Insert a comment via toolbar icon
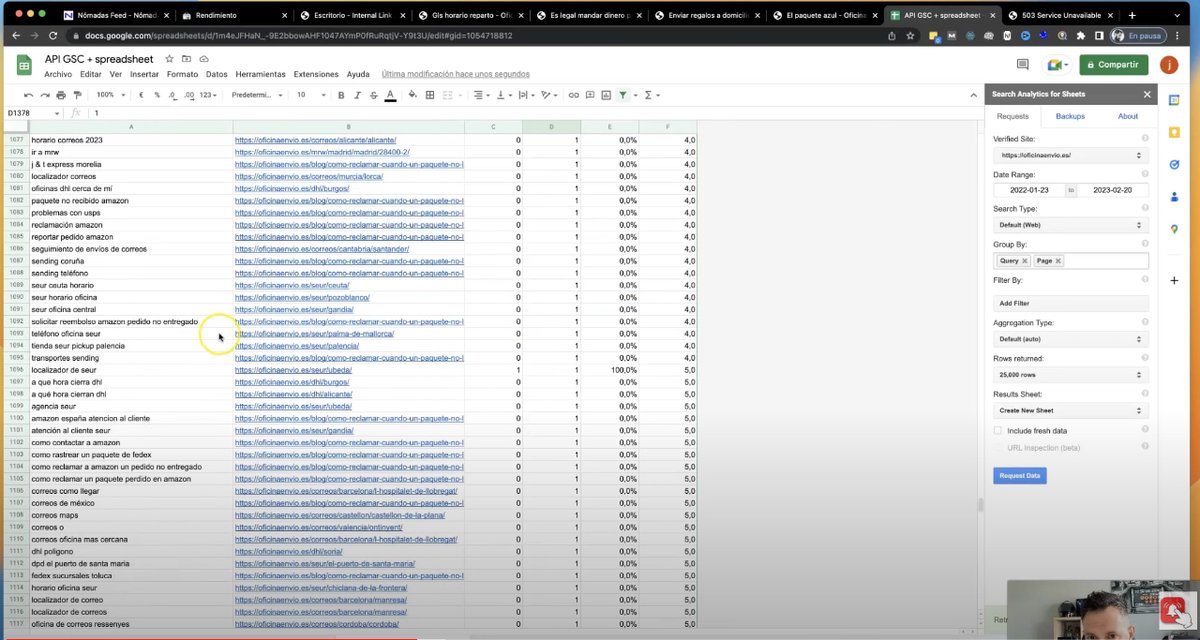This screenshot has width=1200, height=640. click(x=589, y=95)
